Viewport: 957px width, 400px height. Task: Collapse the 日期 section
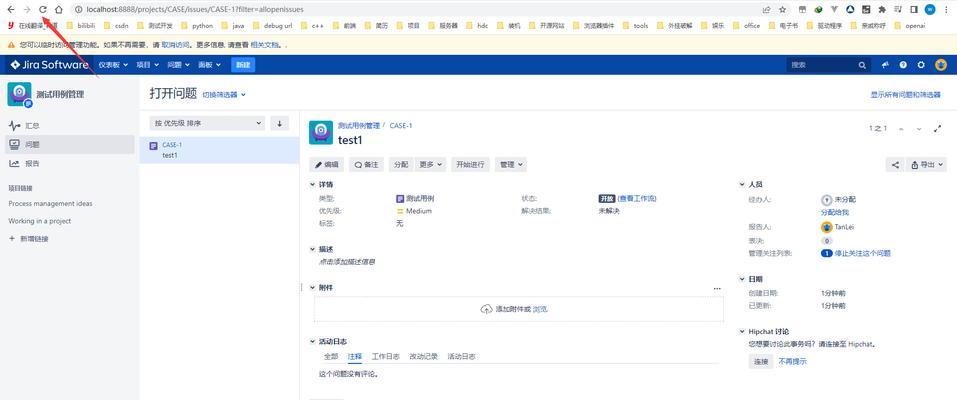click(742, 279)
